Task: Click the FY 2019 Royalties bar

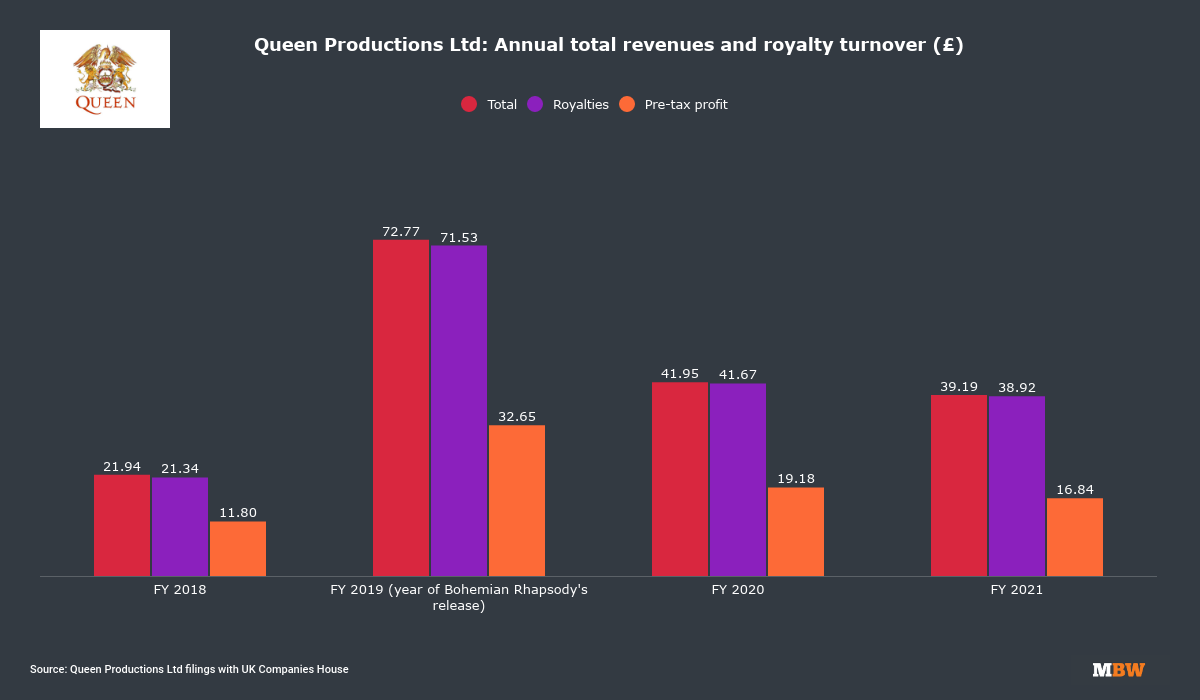Action: point(459,411)
